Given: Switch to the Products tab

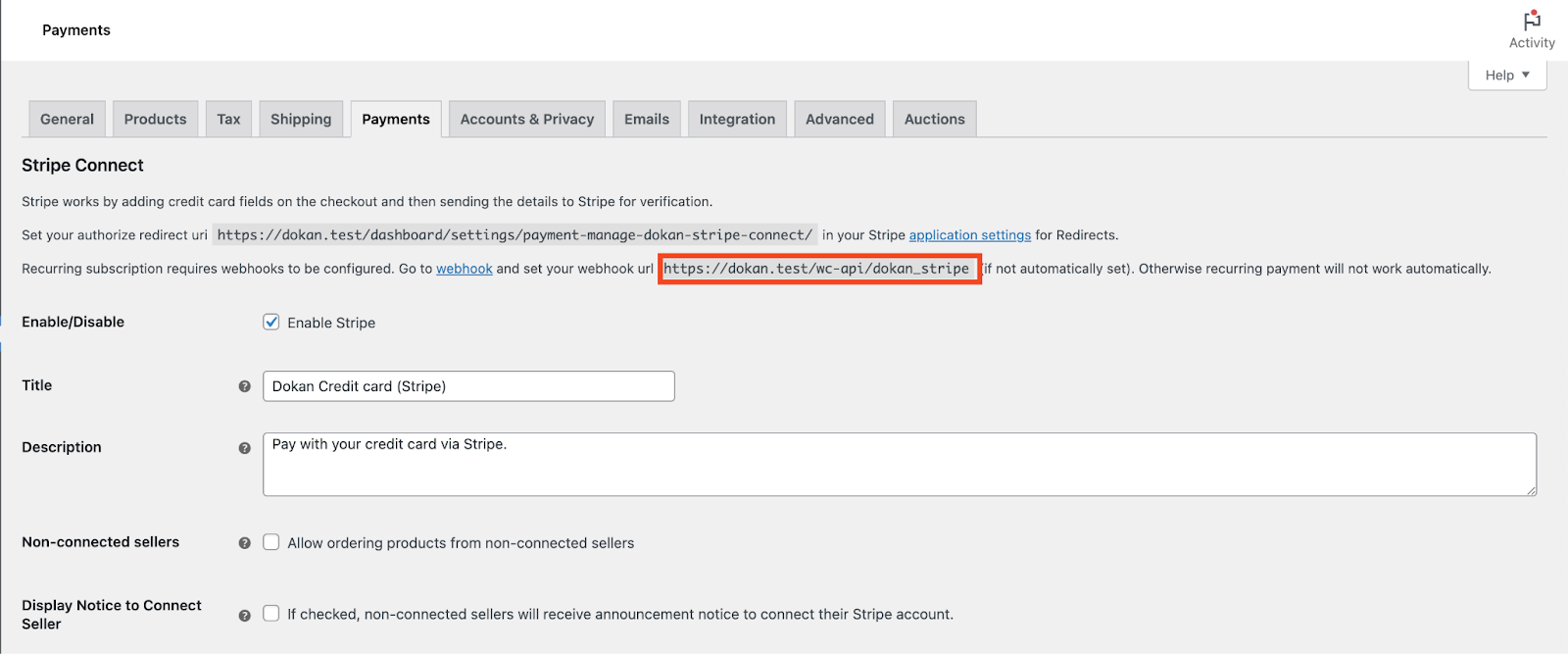Looking at the screenshot, I should point(155,119).
